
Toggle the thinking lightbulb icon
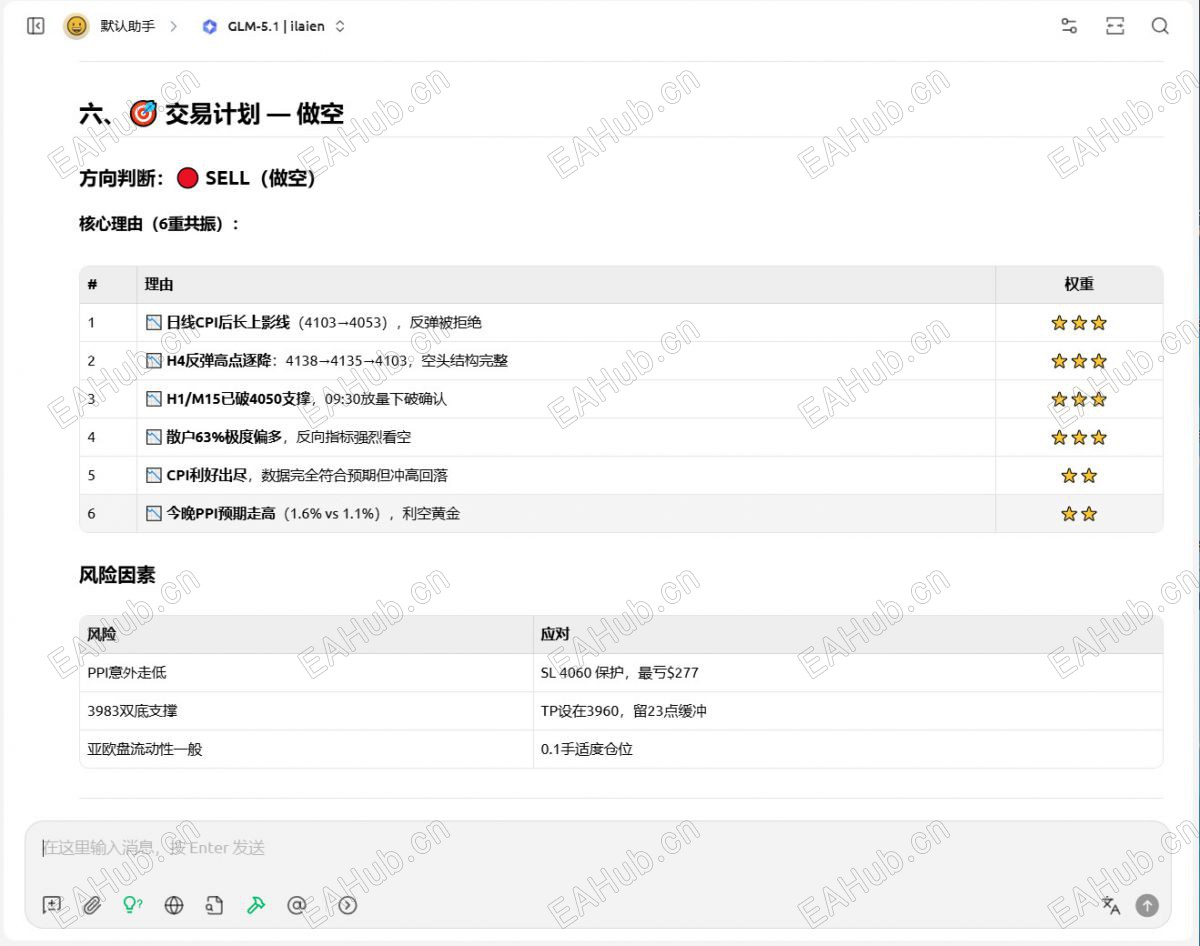pyautogui.click(x=132, y=905)
